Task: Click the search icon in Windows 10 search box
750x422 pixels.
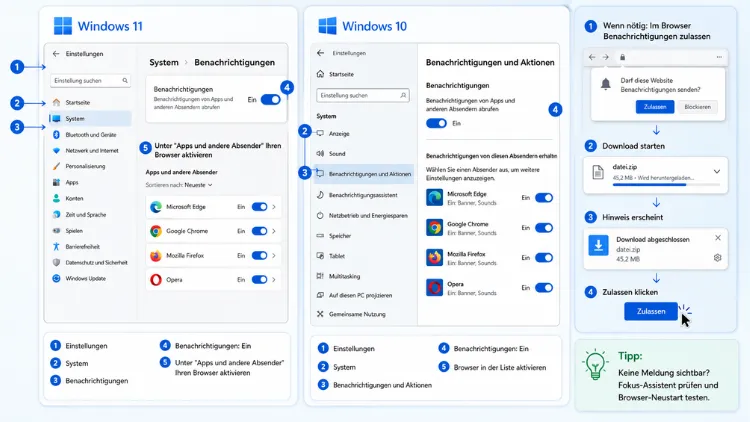Action: [403, 95]
